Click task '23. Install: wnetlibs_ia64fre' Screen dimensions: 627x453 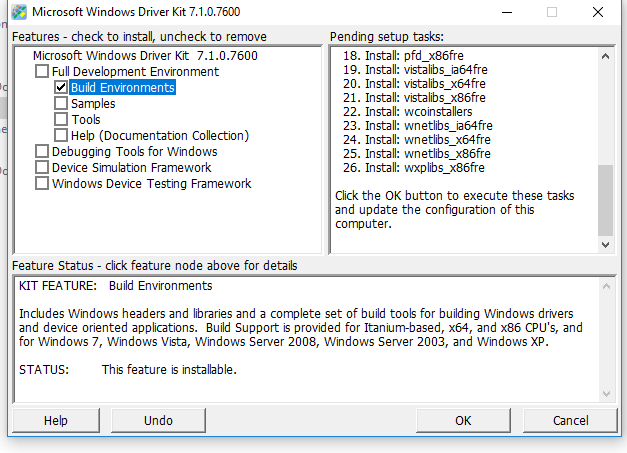417,126
